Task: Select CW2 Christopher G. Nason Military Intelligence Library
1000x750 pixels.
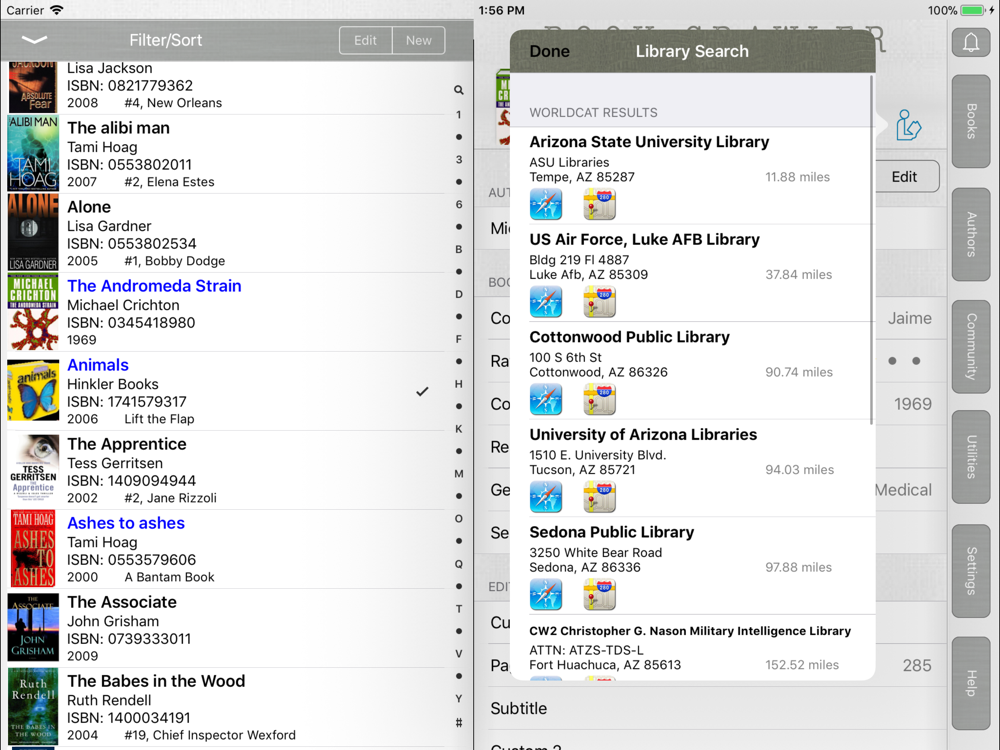Action: pyautogui.click(x=690, y=631)
